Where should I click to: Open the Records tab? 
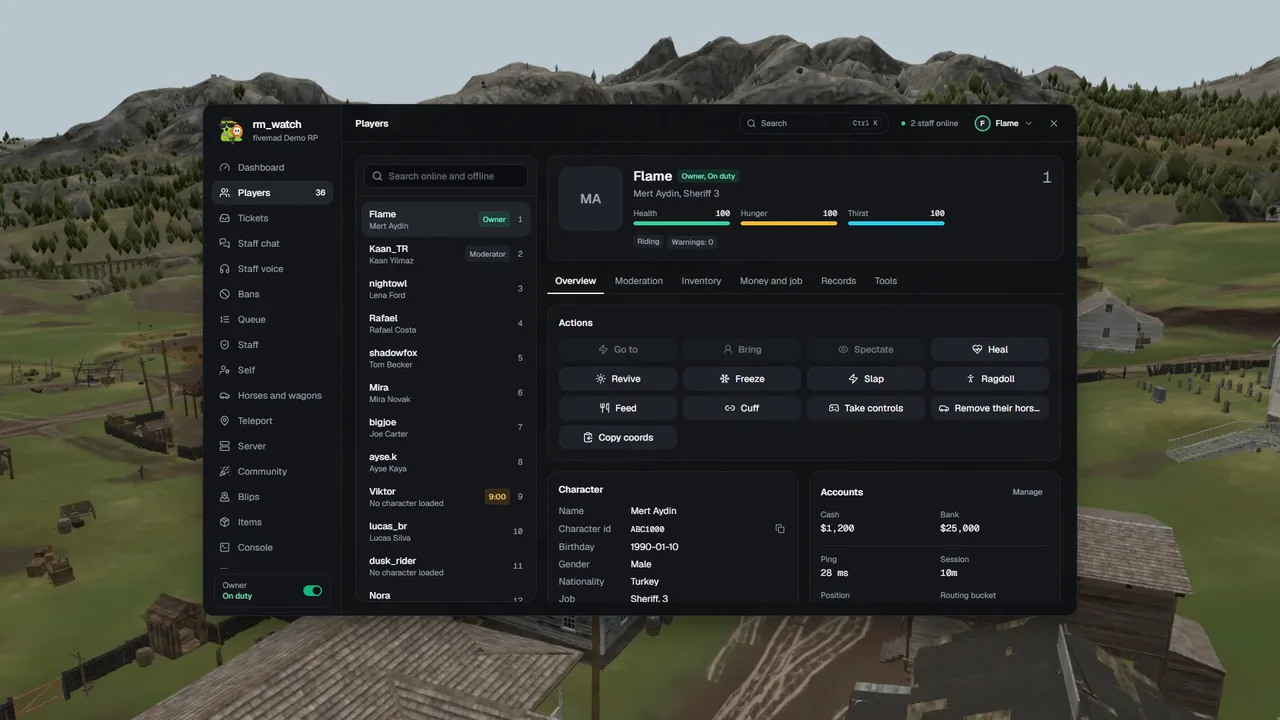click(x=838, y=281)
